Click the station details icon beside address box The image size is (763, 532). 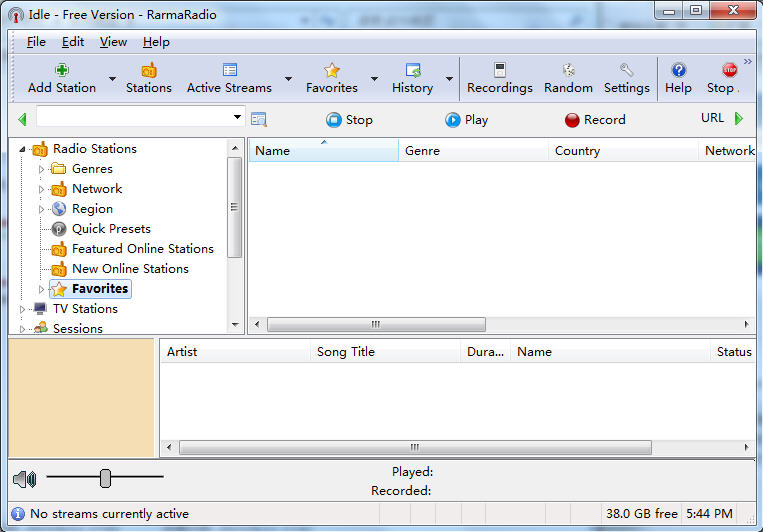point(258,119)
